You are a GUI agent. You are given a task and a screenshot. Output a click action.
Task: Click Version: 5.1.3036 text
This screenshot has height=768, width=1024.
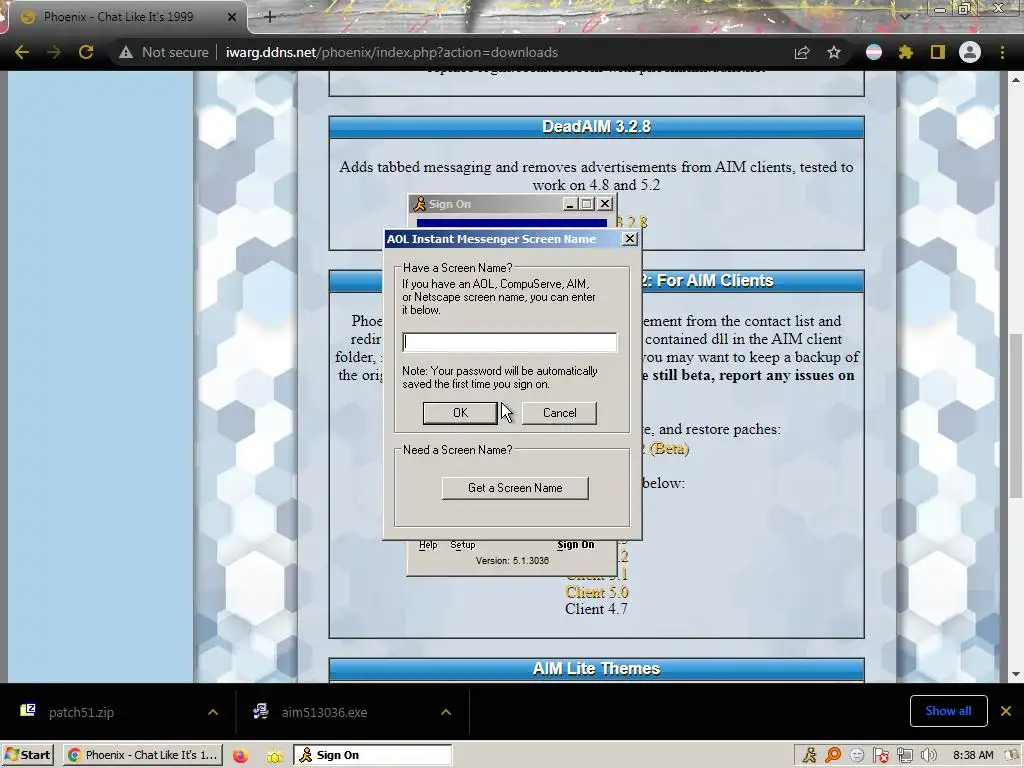click(512, 560)
